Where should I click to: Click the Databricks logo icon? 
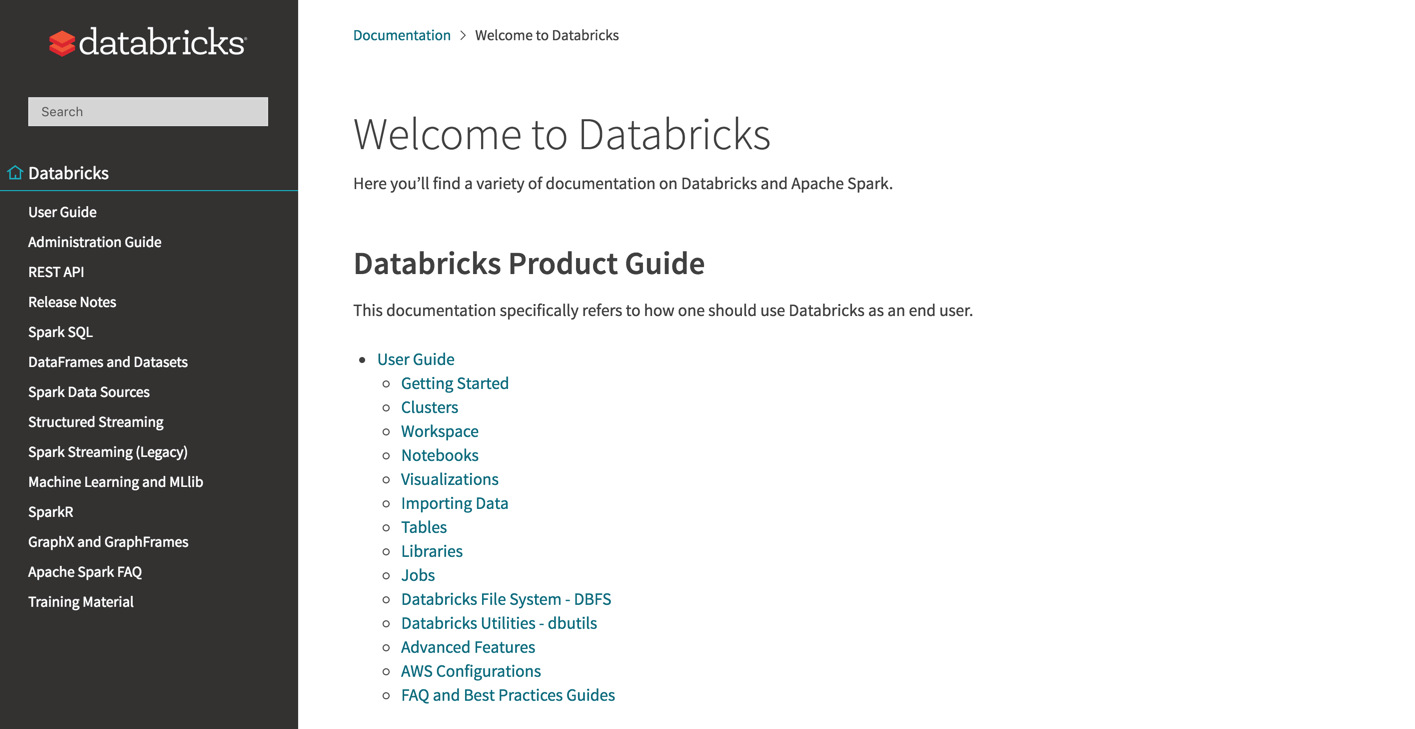(62, 43)
